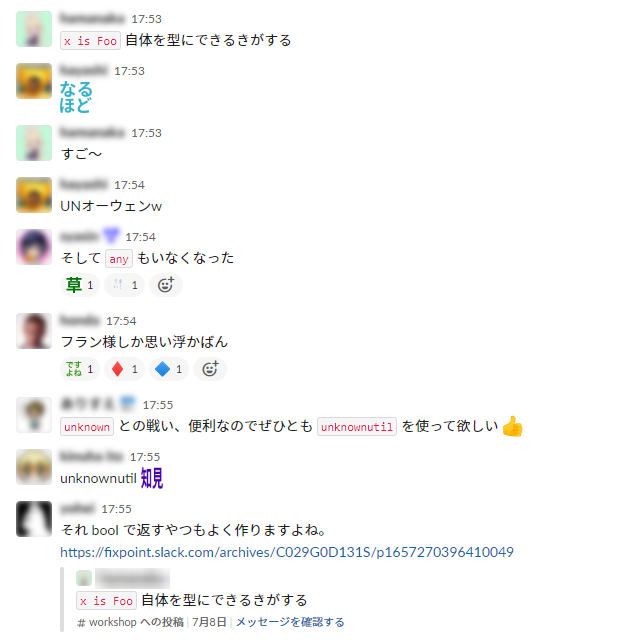Click the 草 reaction emoji
This screenshot has height=640, width=628.
click(x=80, y=285)
